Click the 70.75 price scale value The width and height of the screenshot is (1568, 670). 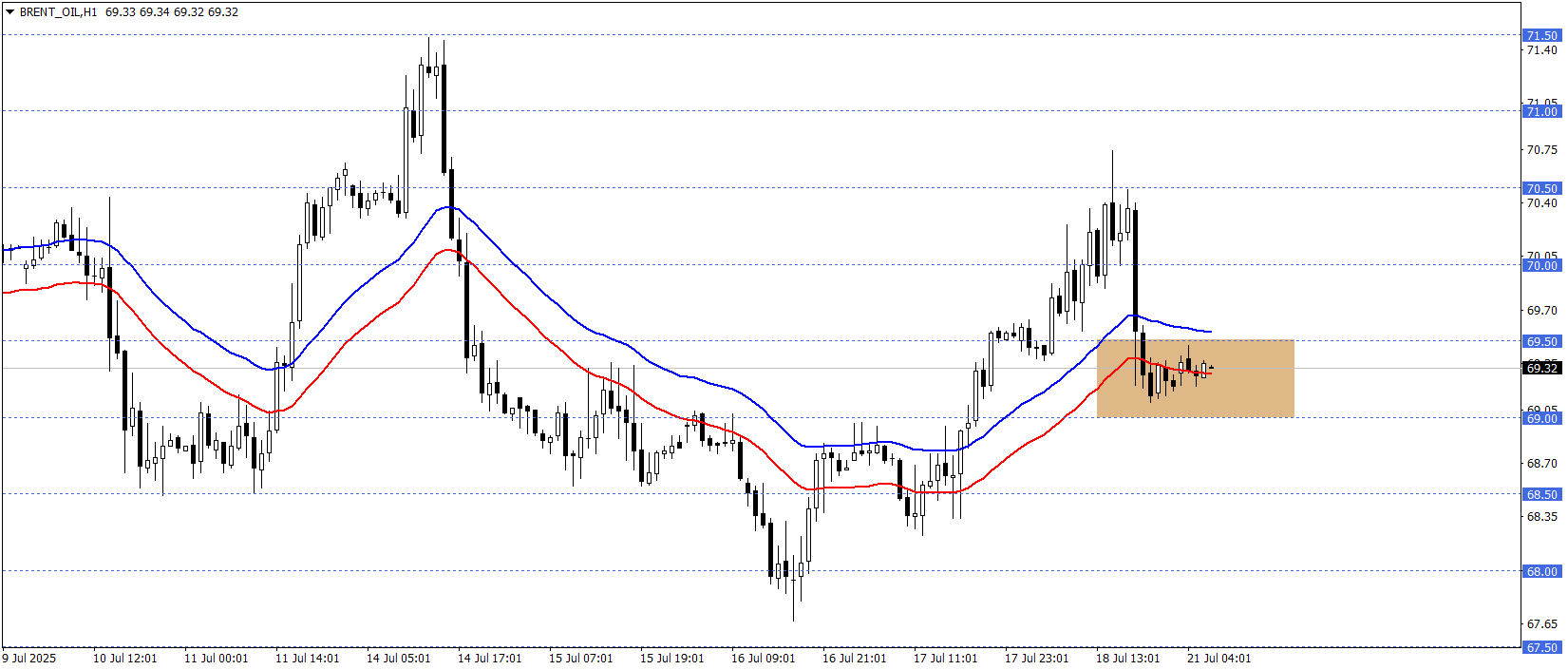click(1541, 149)
